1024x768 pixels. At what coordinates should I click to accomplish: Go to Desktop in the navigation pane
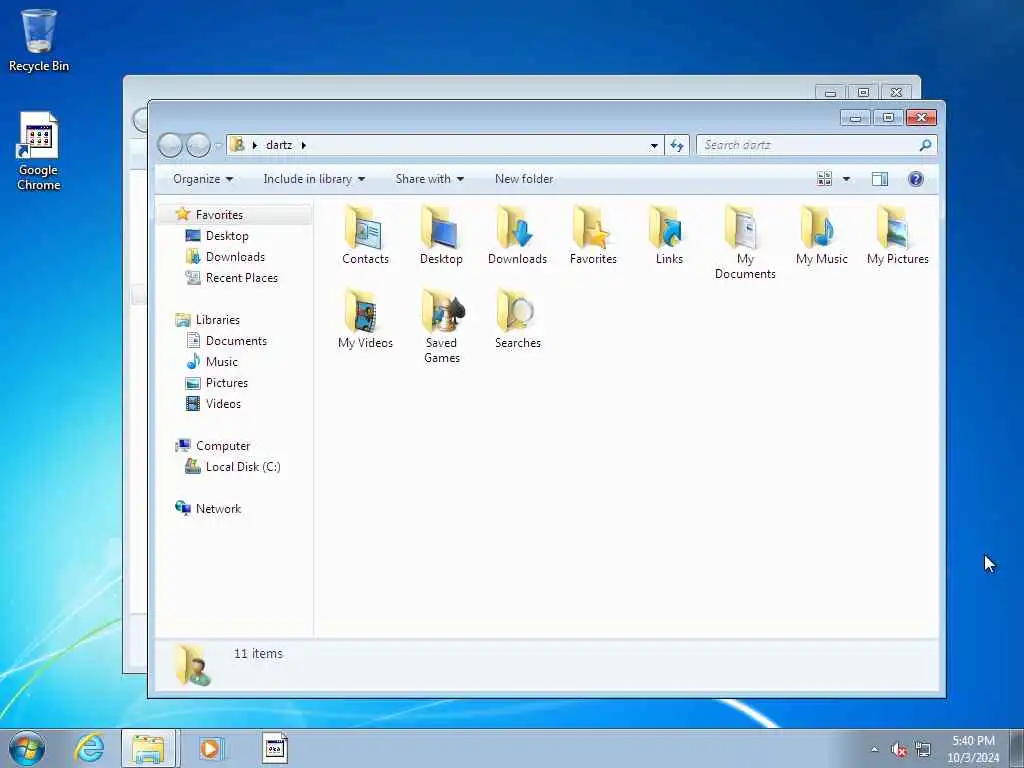(227, 236)
